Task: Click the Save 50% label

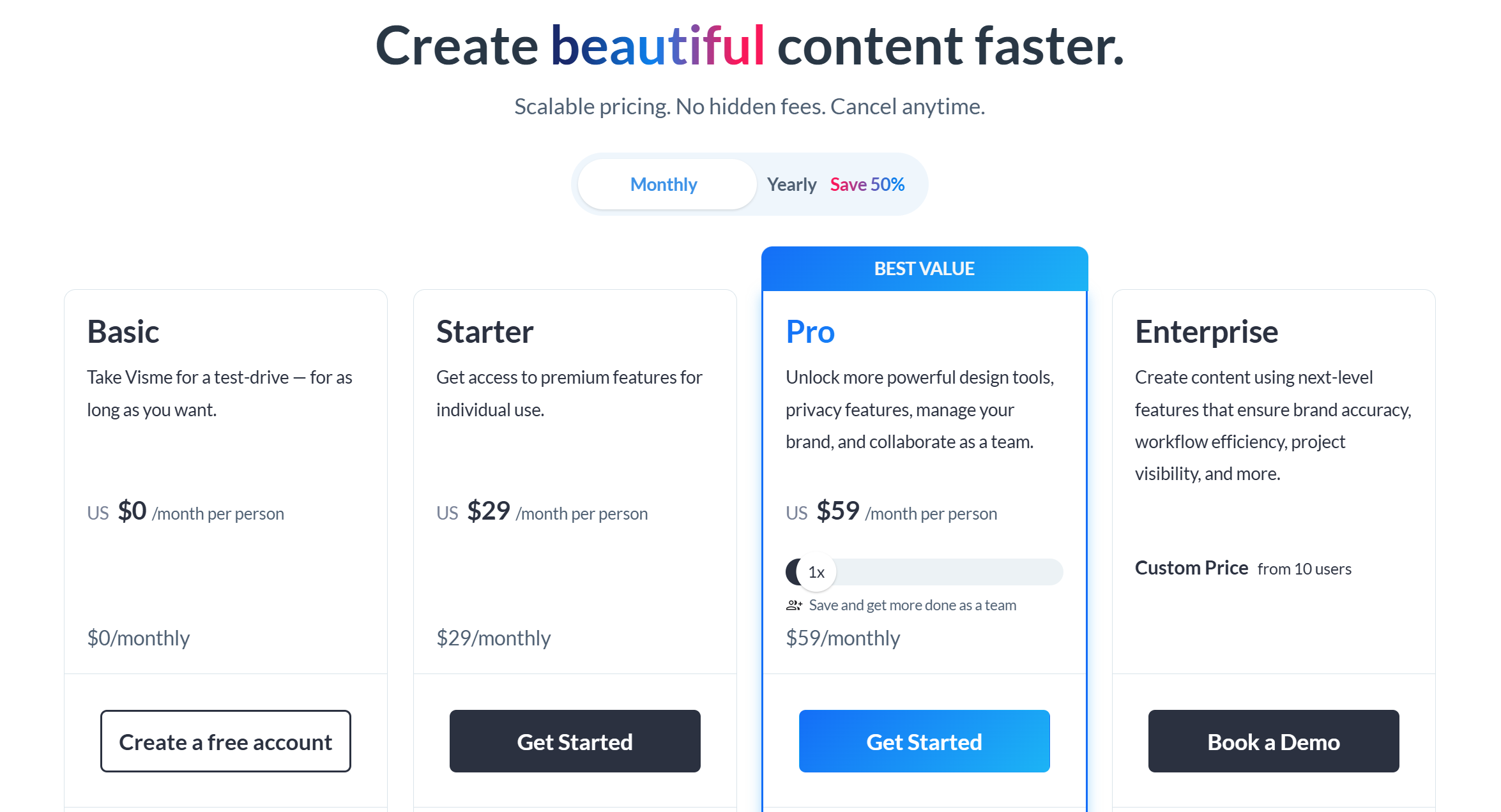Action: 867,184
